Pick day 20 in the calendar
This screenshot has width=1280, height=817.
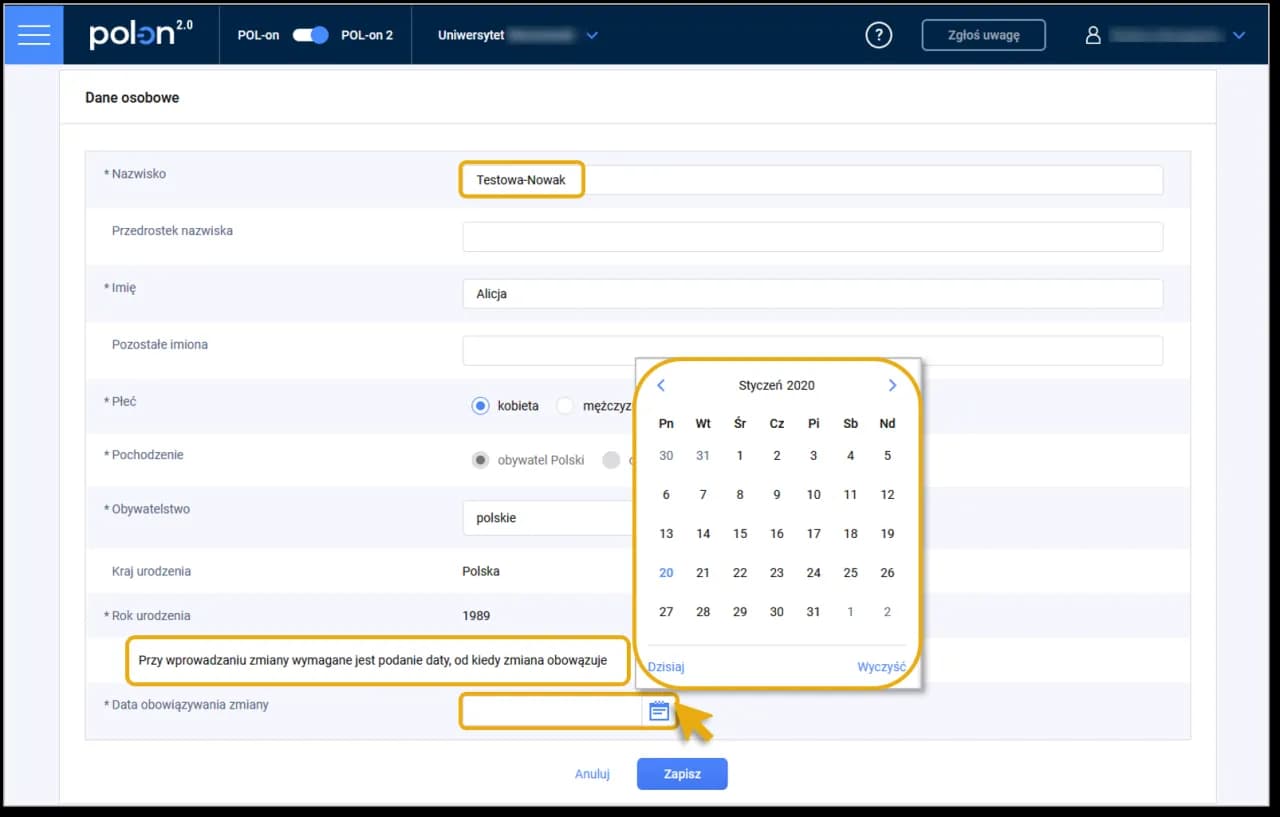(666, 573)
